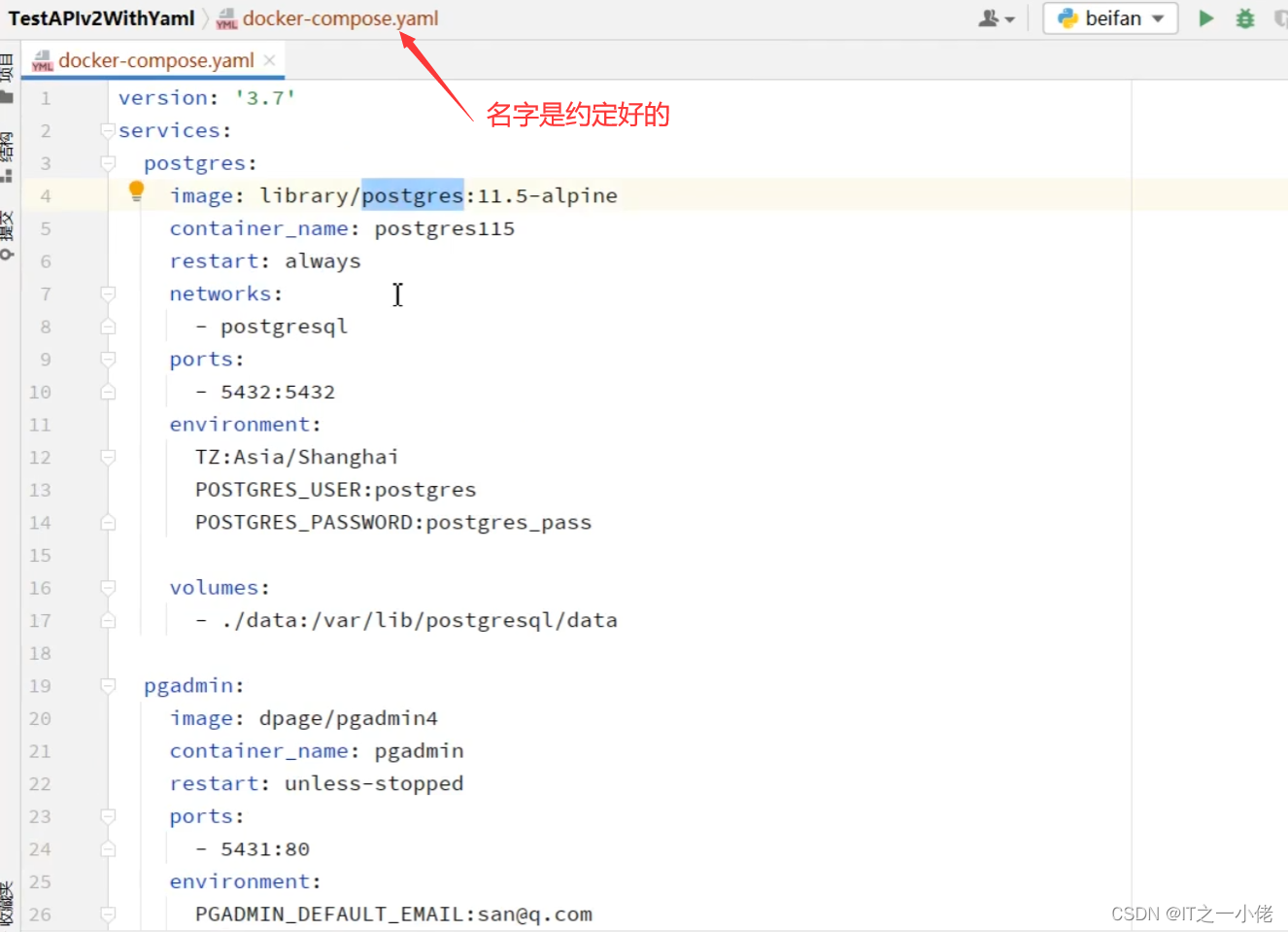Click the fold end marker on line 14
Screen dimensions: 1288x932
[x=108, y=523]
